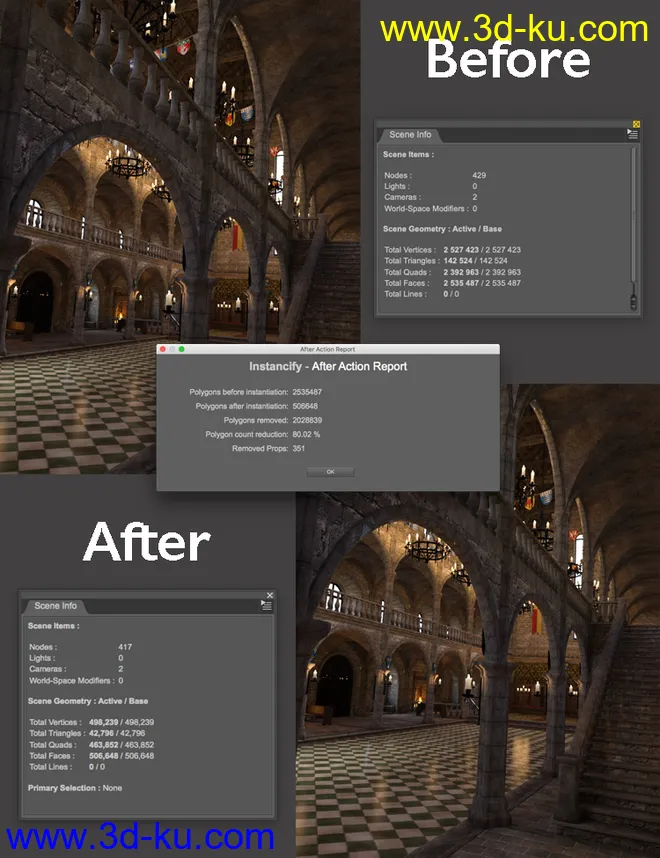
Task: Select the Scene Info tab in the After pane
Action: (55, 606)
